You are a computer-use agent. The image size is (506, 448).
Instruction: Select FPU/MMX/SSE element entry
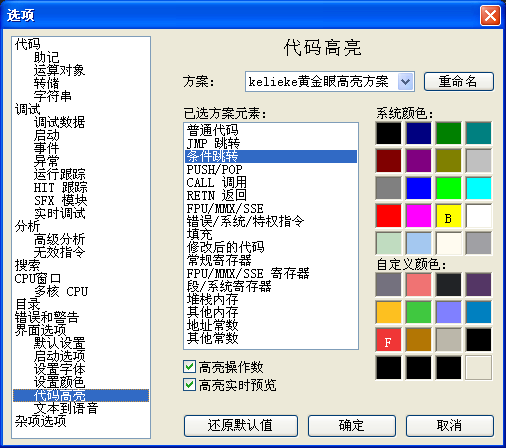[271, 208]
